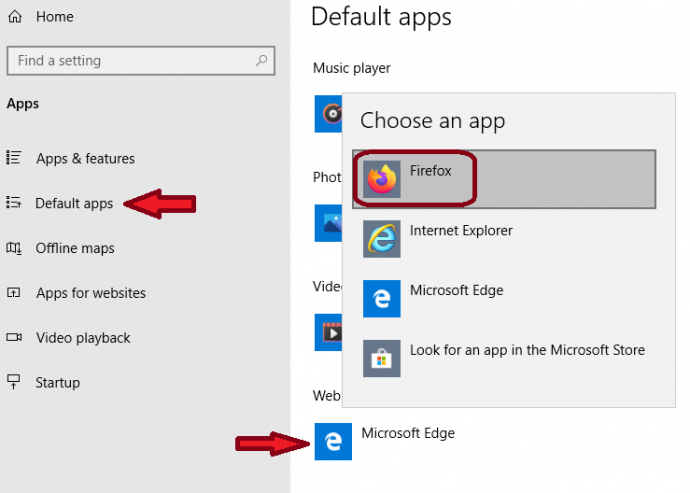The image size is (690, 493).
Task: Open Startup settings
Action: click(58, 383)
